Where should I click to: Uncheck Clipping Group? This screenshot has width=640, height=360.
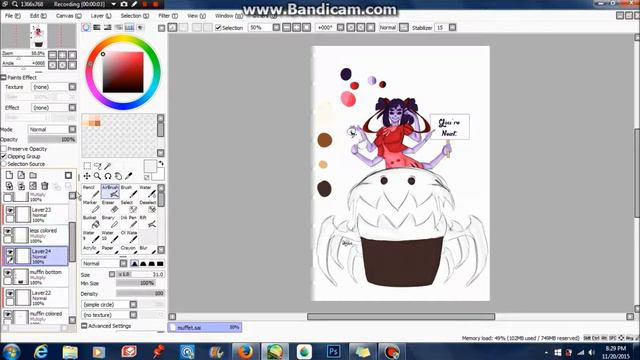tap(4, 156)
